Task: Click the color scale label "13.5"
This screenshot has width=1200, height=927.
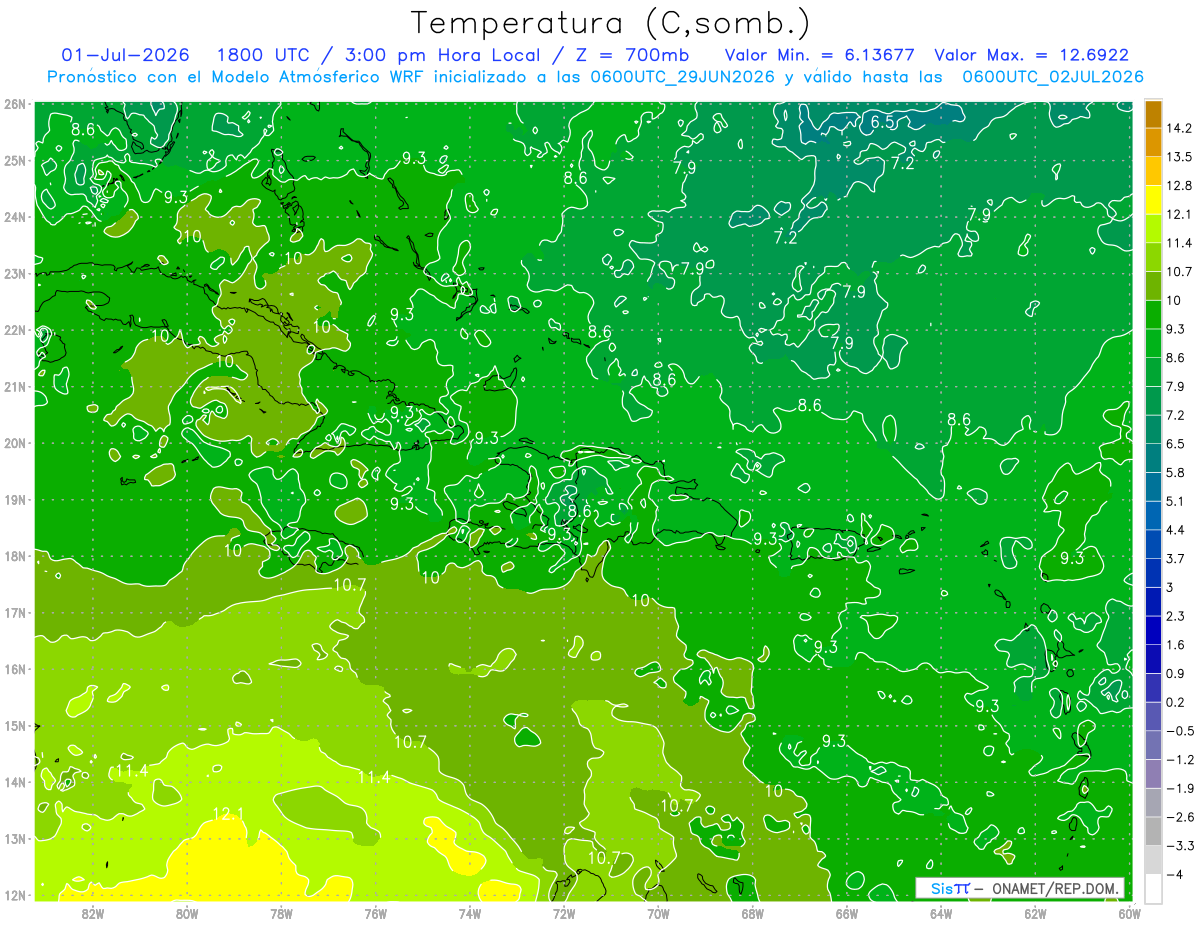Action: (1178, 157)
